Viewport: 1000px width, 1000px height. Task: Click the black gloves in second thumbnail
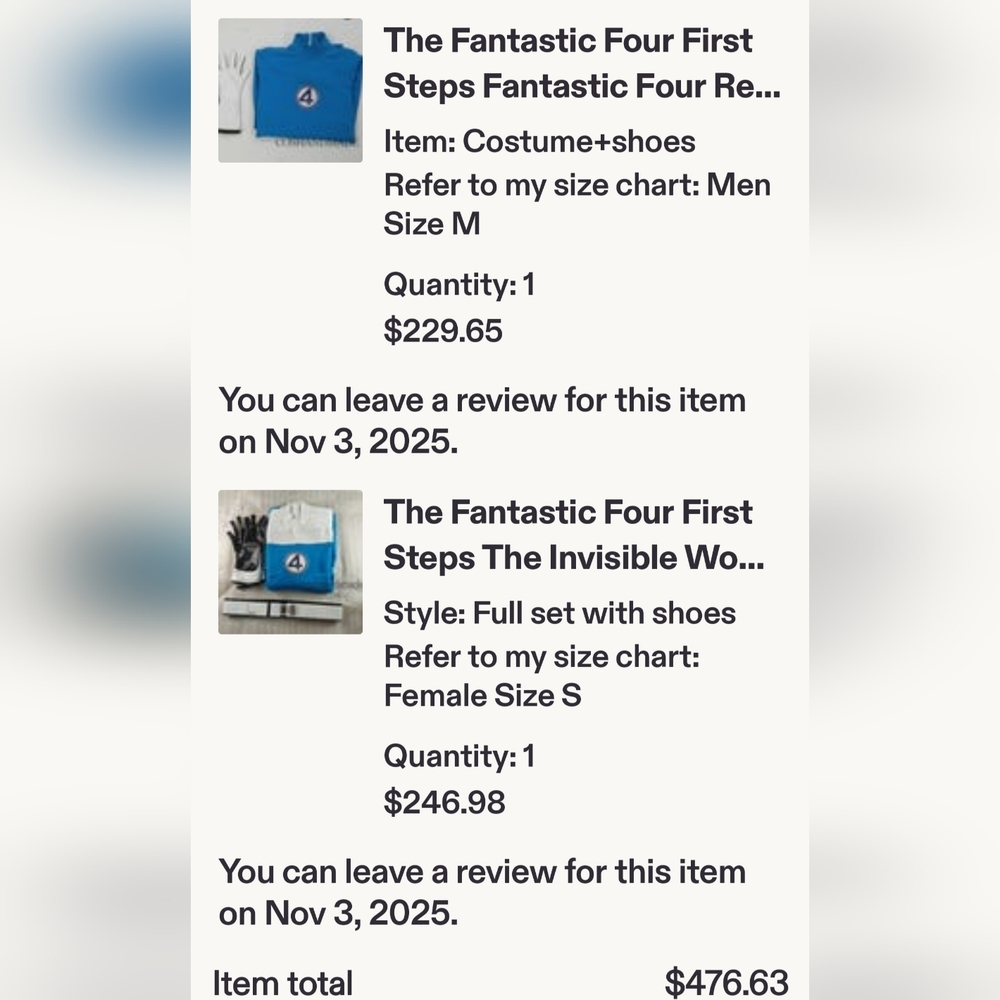246,548
